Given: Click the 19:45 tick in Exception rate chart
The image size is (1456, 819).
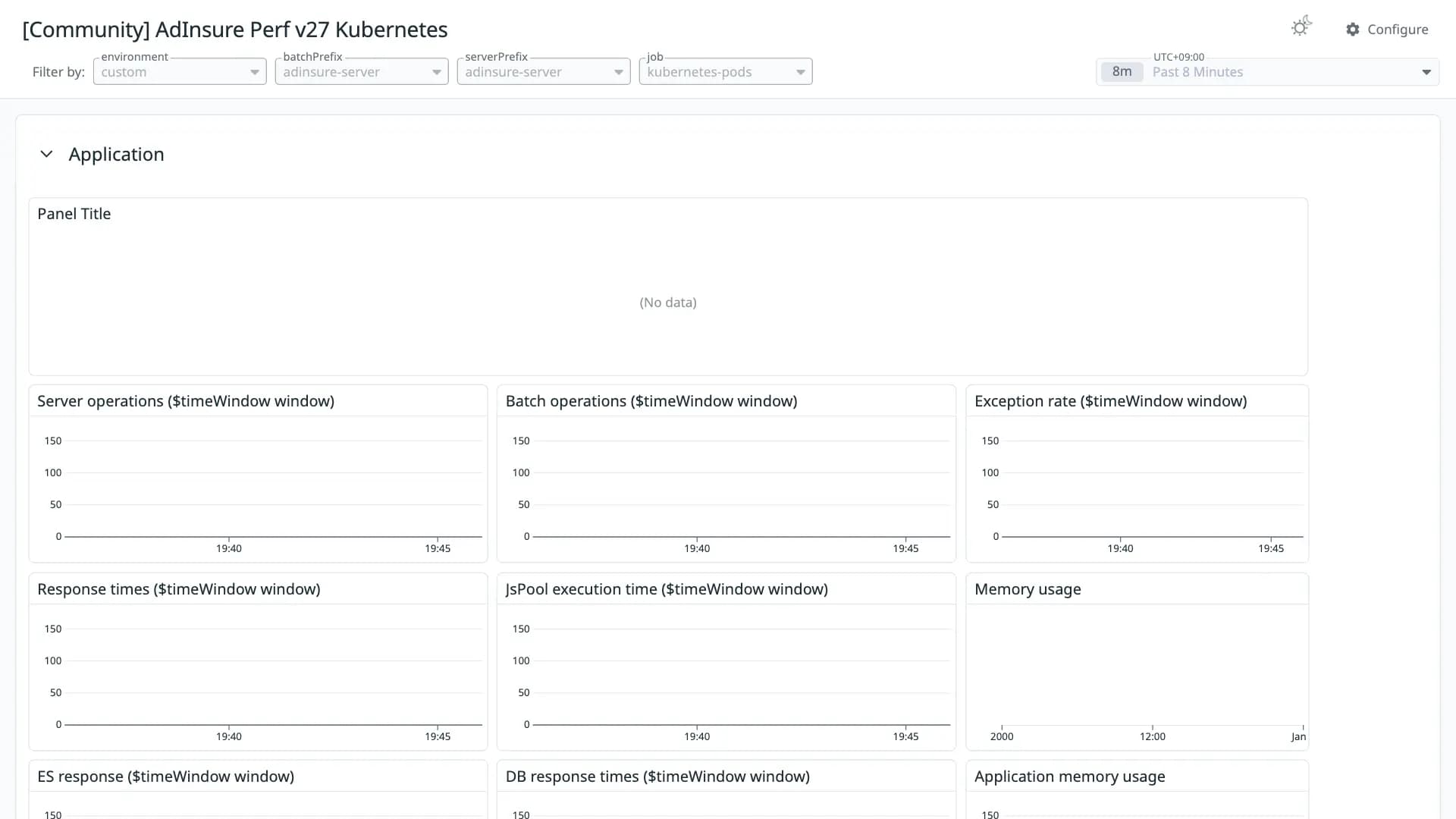Looking at the screenshot, I should [x=1271, y=548].
